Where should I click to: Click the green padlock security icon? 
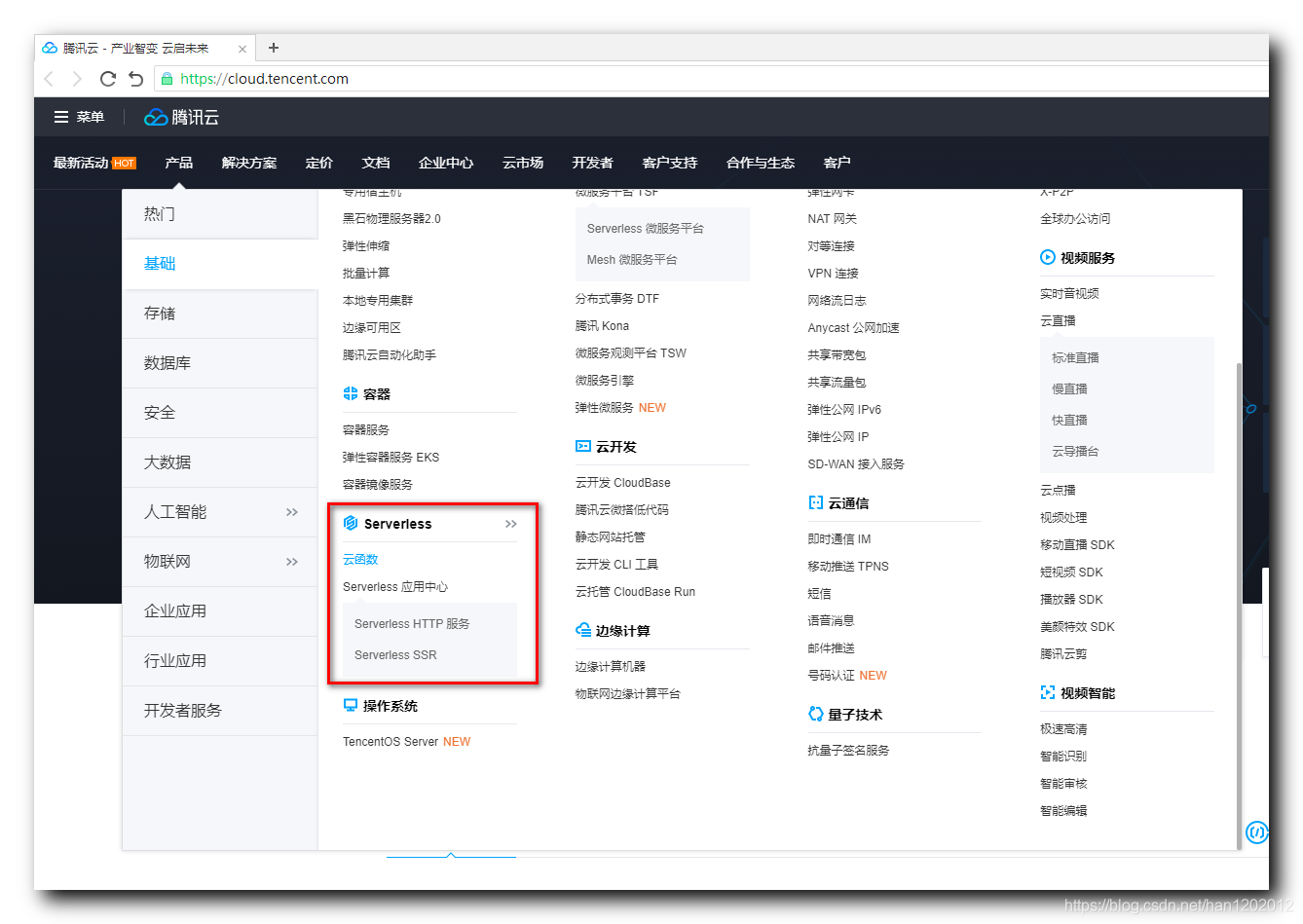[168, 79]
